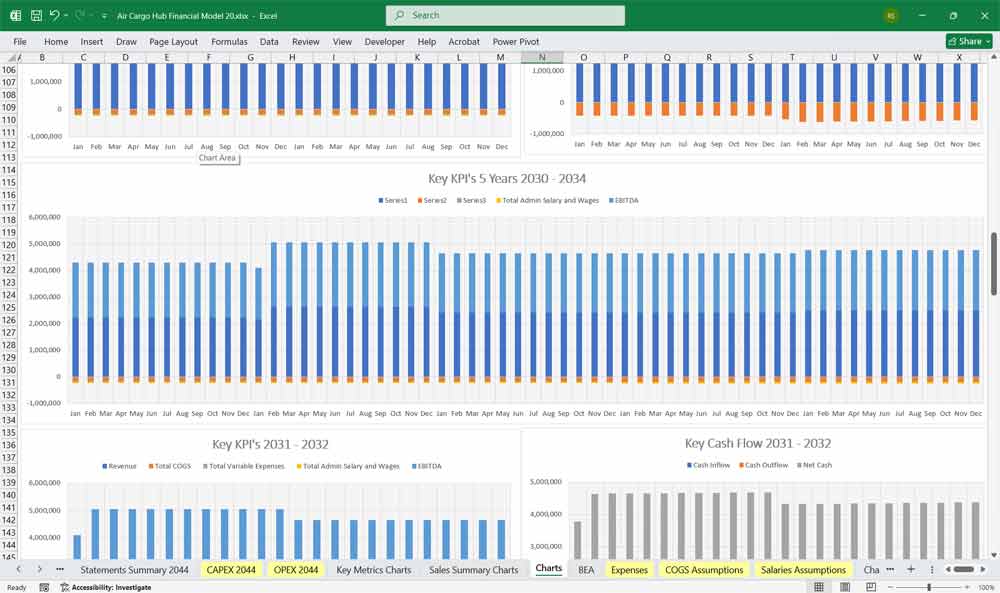The height and width of the screenshot is (593, 1000).
Task: Switch to Page Break Preview icon
Action: click(x=871, y=587)
